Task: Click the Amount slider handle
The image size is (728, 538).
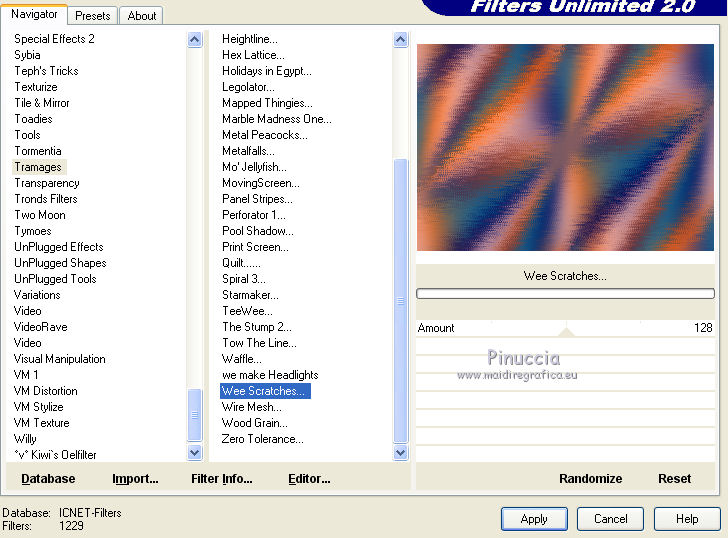Action: [566, 331]
